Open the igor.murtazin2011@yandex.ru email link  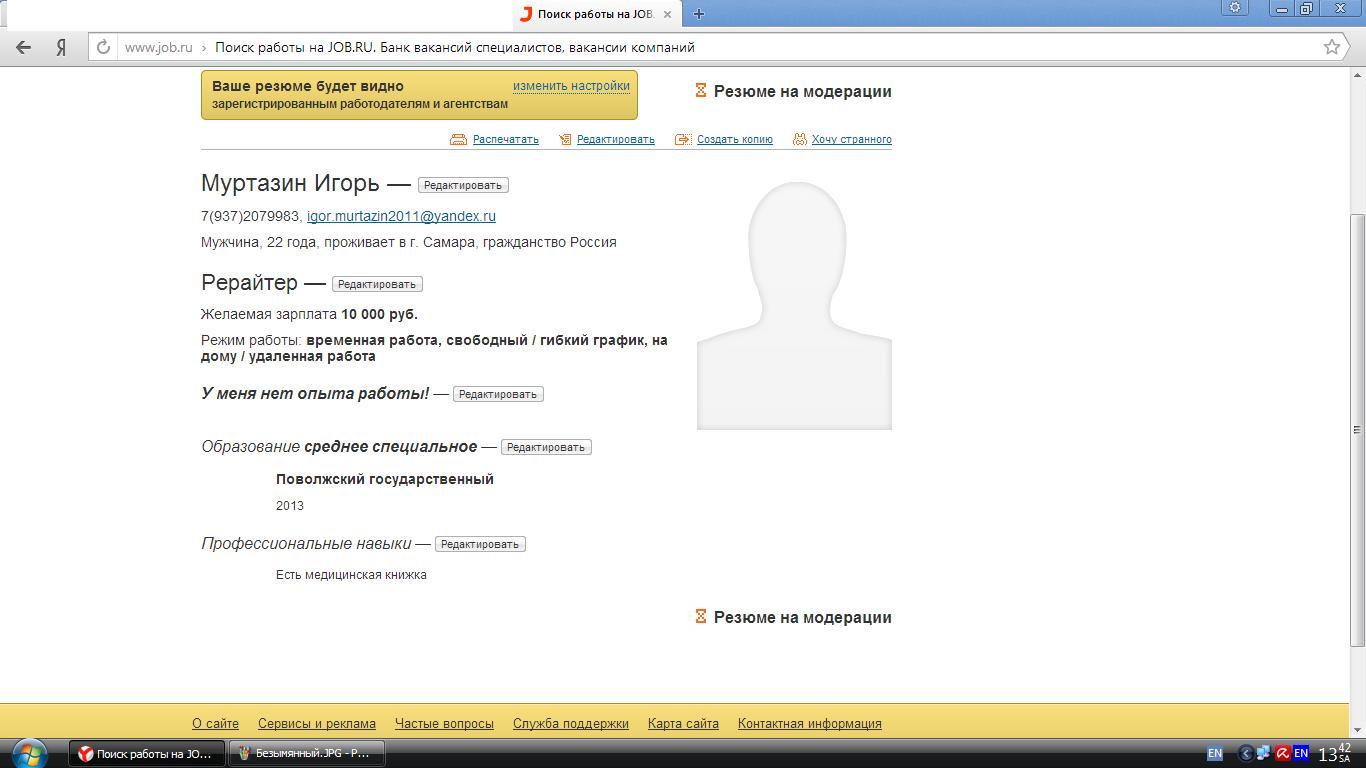pos(401,216)
